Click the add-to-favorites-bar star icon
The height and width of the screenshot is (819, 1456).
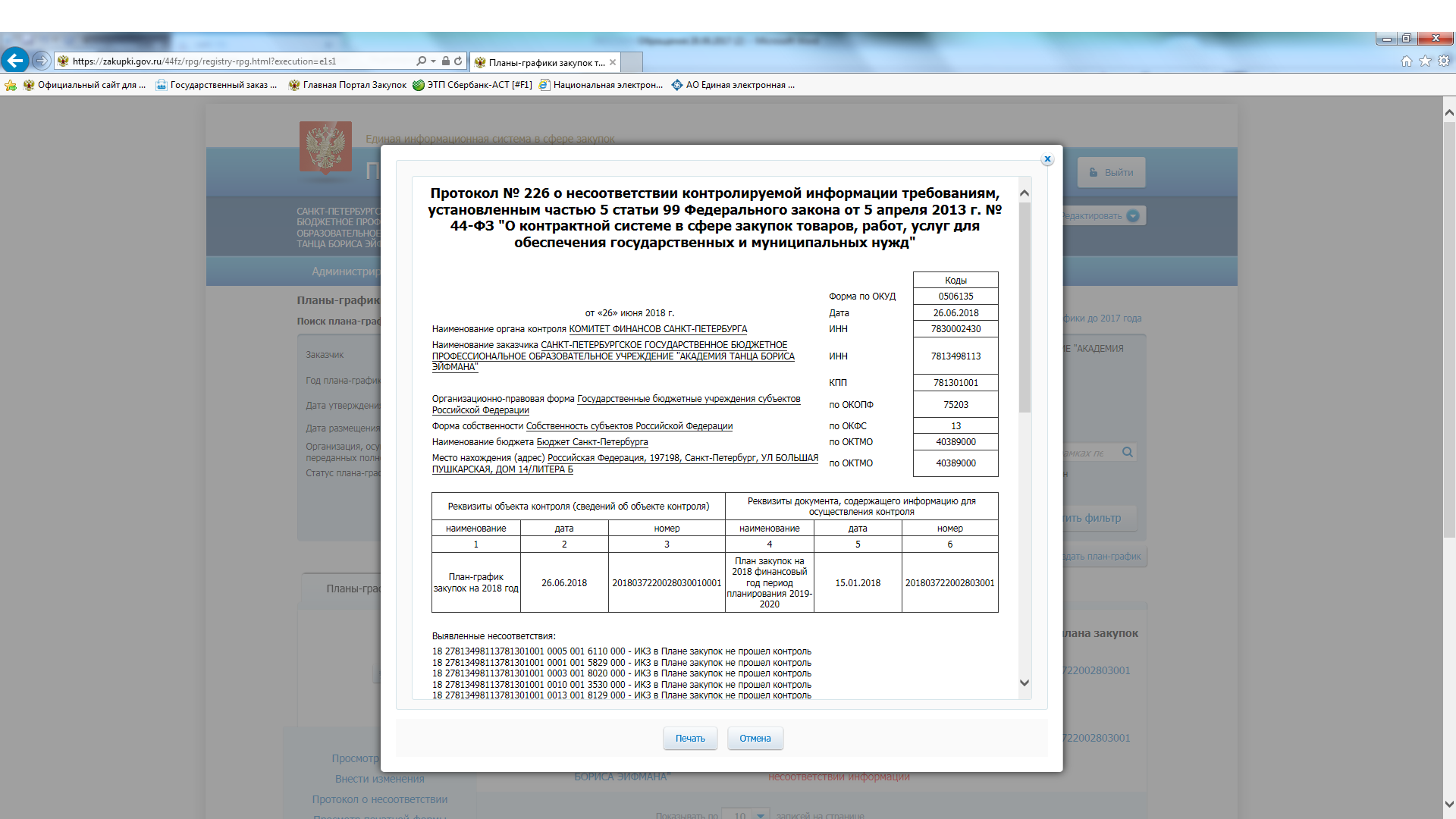(x=11, y=85)
